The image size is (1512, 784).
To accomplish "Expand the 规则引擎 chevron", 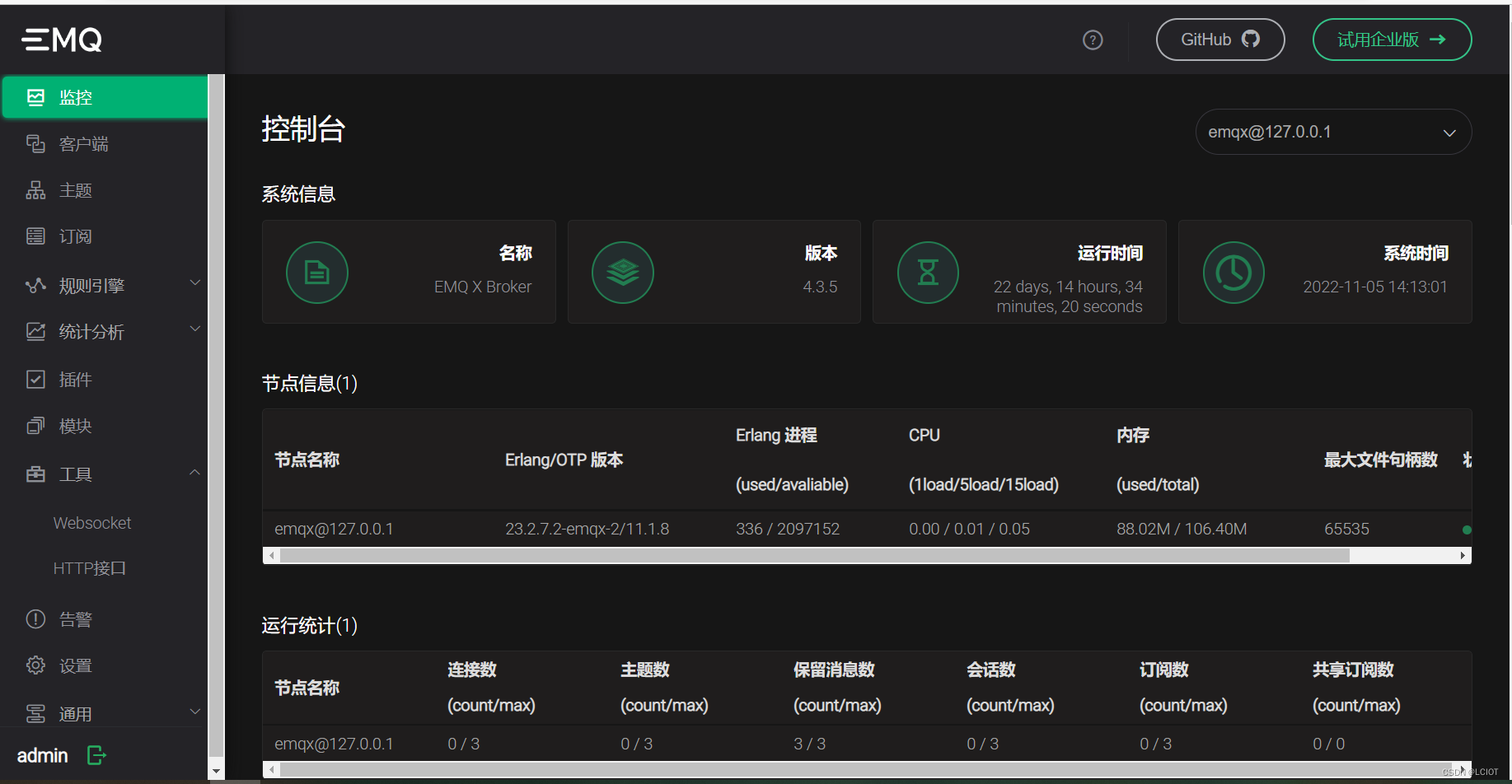I will click(195, 282).
